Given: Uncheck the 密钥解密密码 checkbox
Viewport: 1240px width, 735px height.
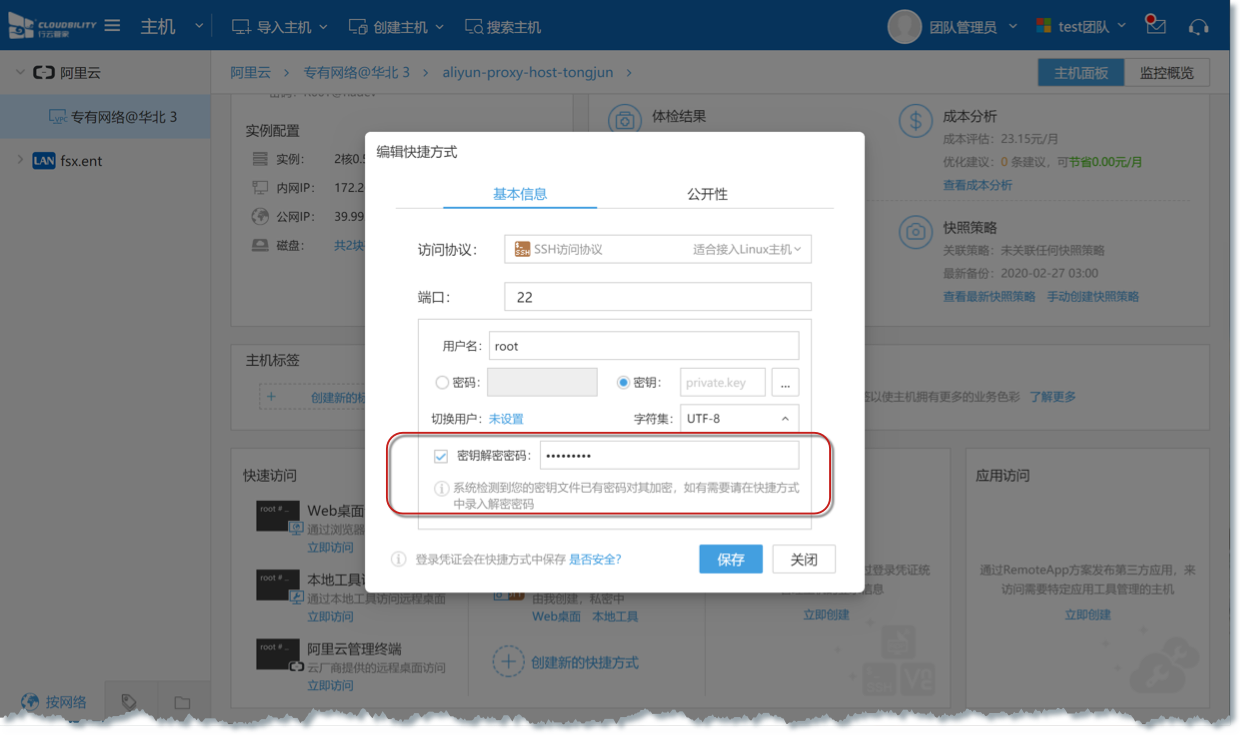Looking at the screenshot, I should click(x=441, y=457).
